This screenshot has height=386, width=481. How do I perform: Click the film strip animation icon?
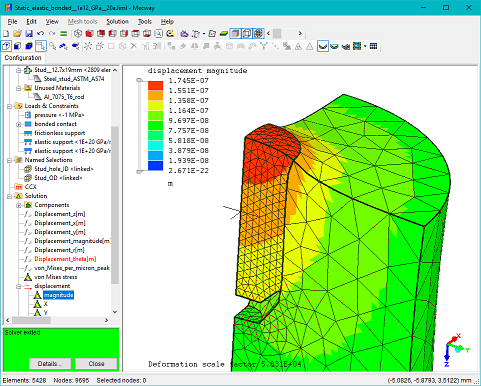click(x=357, y=46)
